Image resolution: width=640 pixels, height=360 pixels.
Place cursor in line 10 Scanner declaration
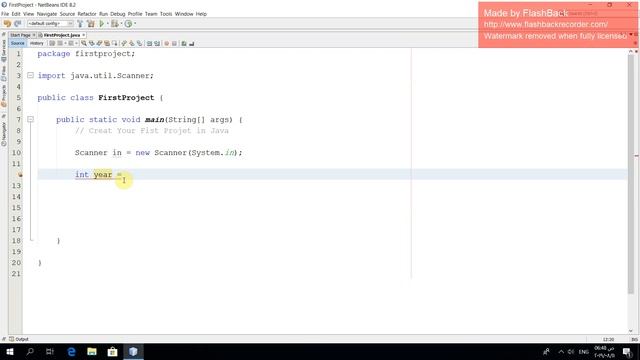point(158,153)
